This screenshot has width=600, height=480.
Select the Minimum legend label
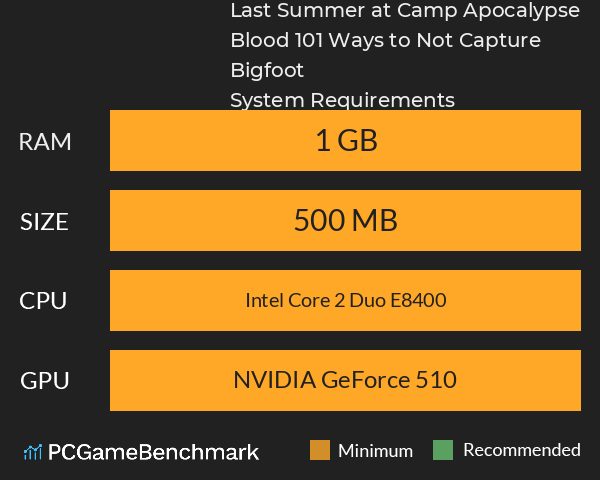click(x=375, y=451)
